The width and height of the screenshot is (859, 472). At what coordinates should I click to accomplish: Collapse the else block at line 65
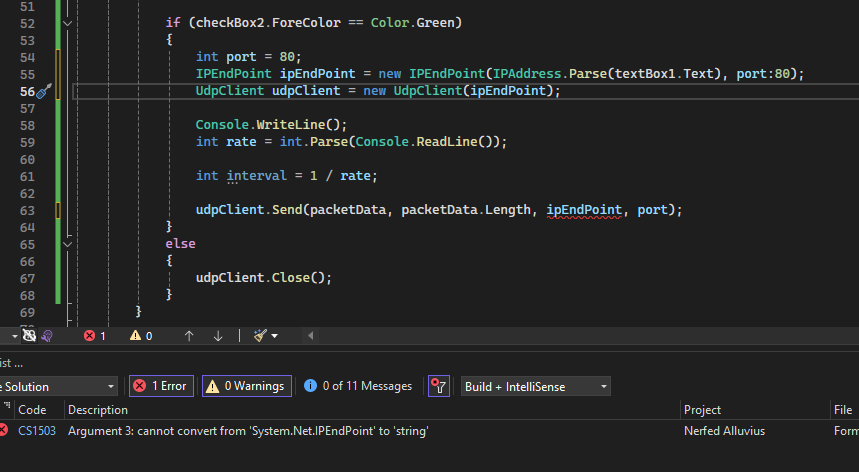coord(67,244)
